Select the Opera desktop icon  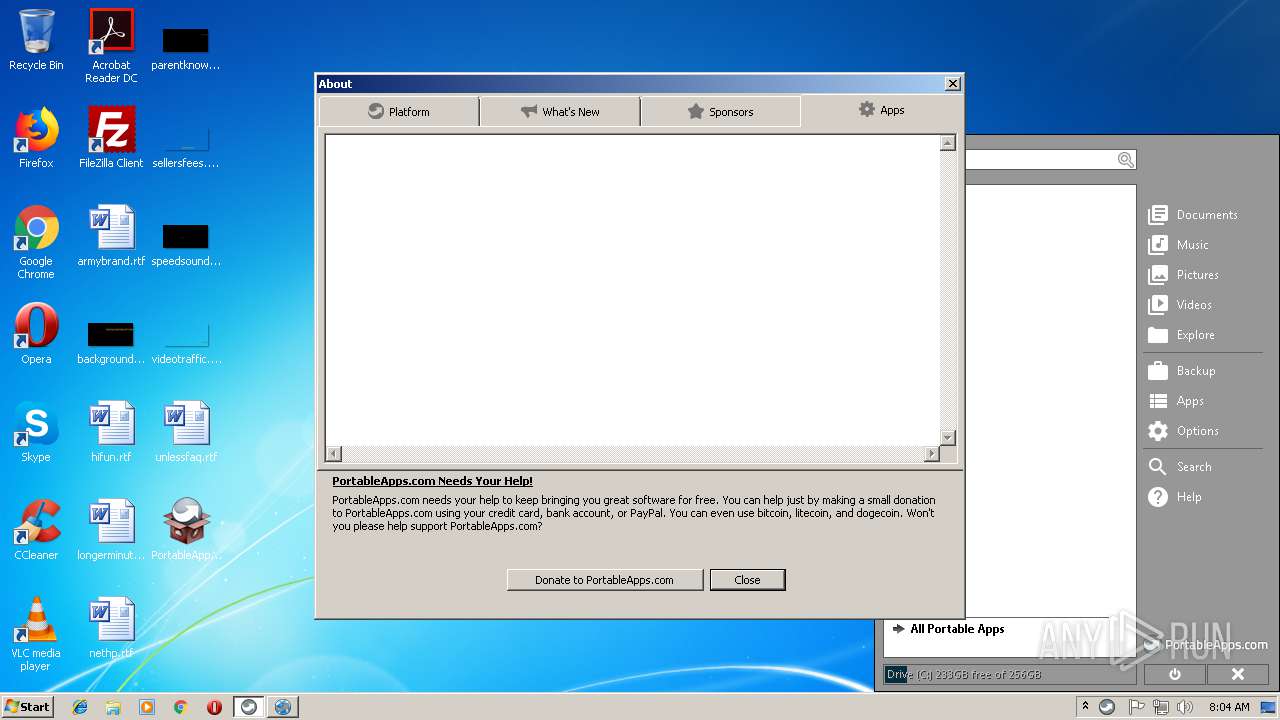[36, 334]
